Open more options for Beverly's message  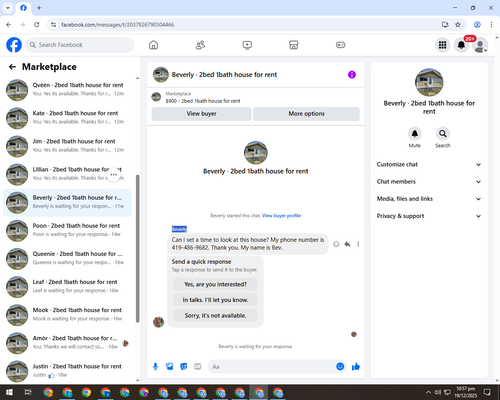click(x=358, y=244)
